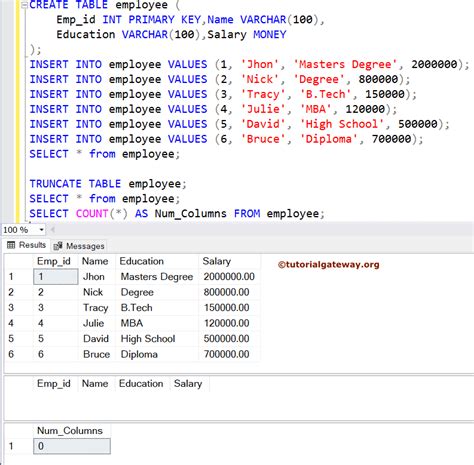Image resolution: width=474 pixels, height=465 pixels.
Task: Click the 120000.00 salary cell
Action: coord(229,323)
